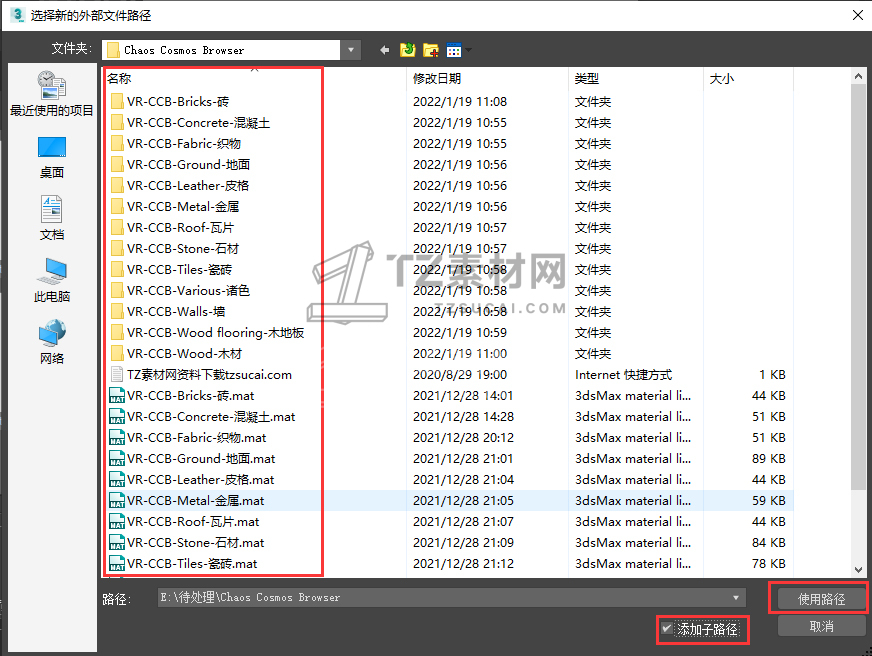Expand the 文件夹 folder dropdown
872x656 pixels.
point(351,50)
